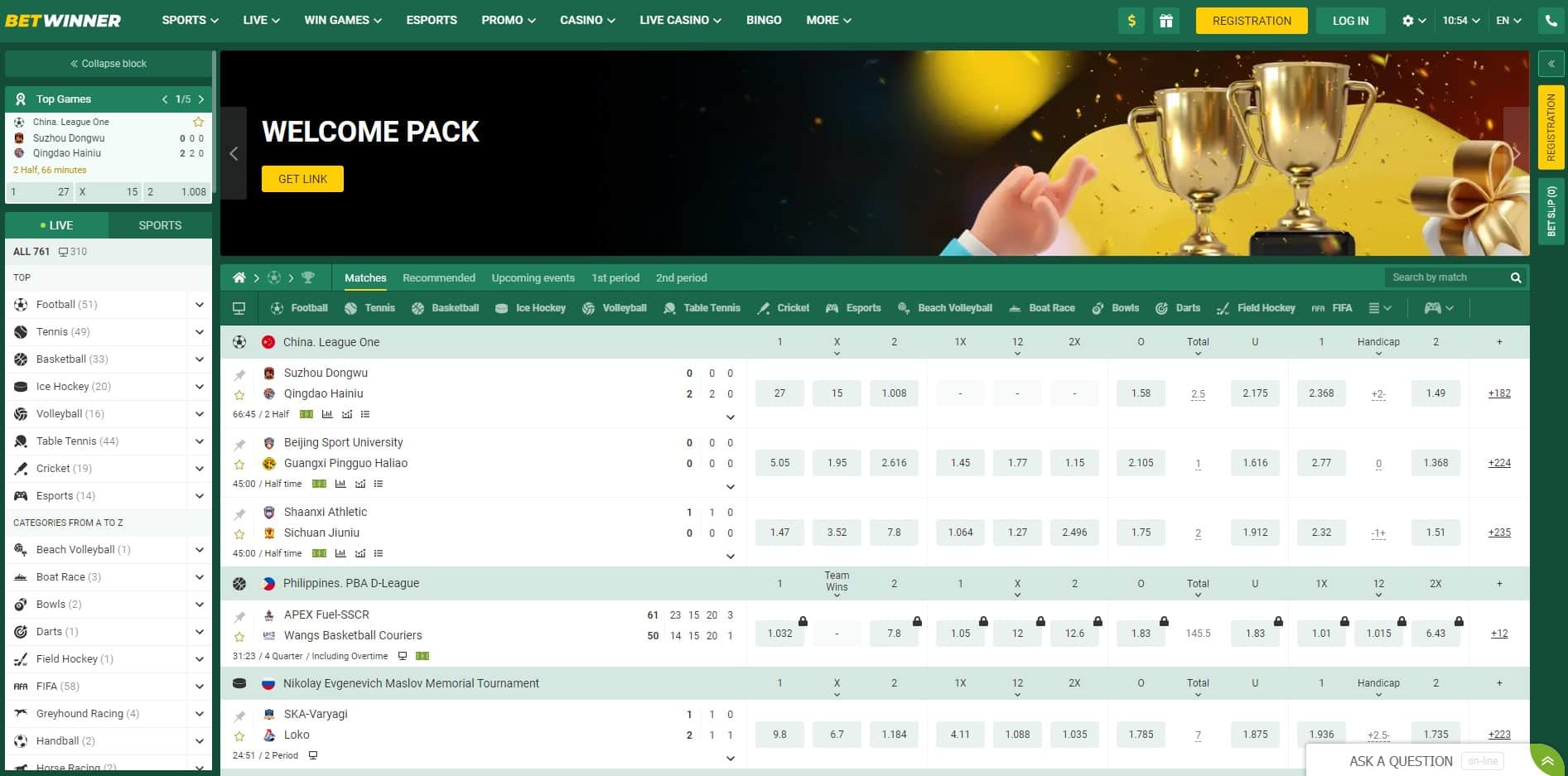Click the Ice Hockey filter icon

(501, 308)
